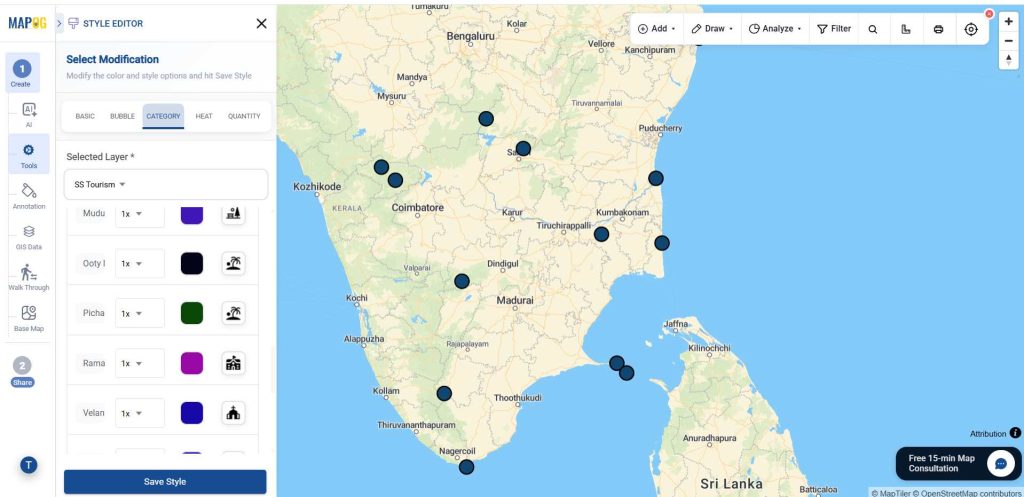Change the dark blue swatch for Velan
Image resolution: width=1024 pixels, height=497 pixels.
point(192,413)
